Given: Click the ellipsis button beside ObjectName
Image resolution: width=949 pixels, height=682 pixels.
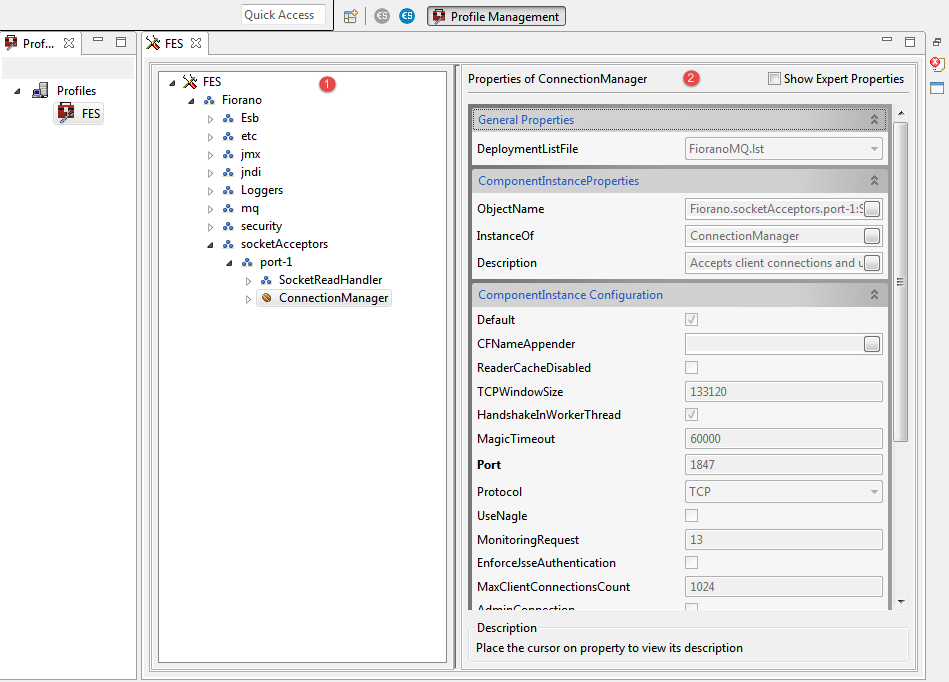Looking at the screenshot, I should [872, 209].
